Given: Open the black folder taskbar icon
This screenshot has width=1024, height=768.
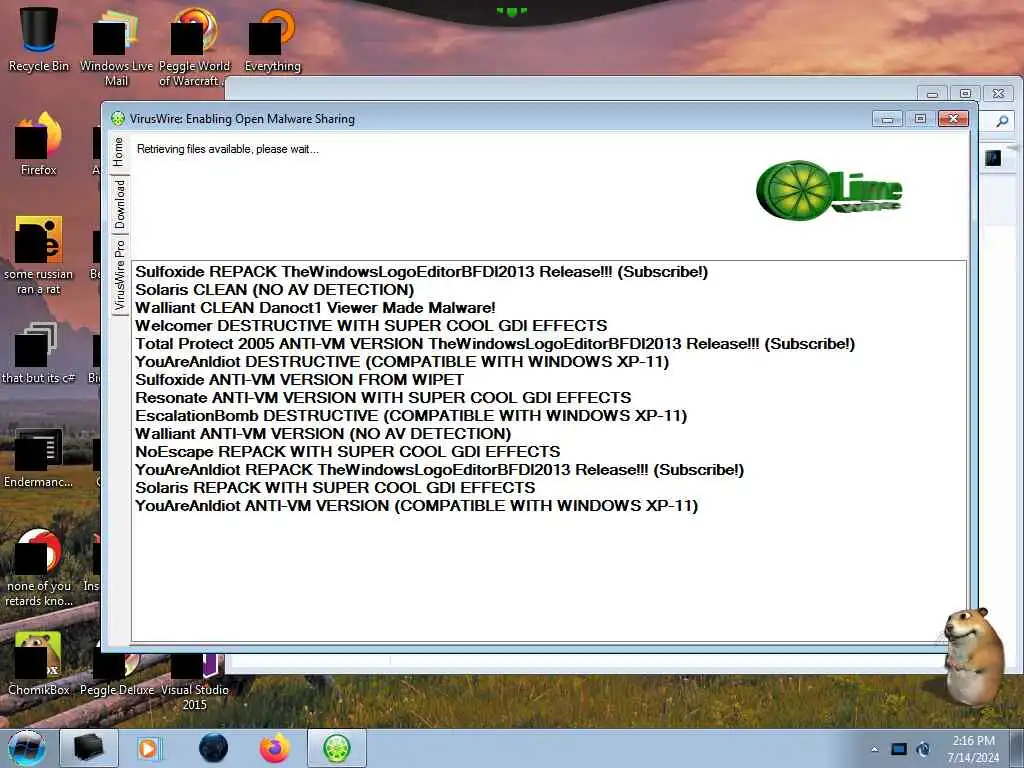Looking at the screenshot, I should (89, 748).
